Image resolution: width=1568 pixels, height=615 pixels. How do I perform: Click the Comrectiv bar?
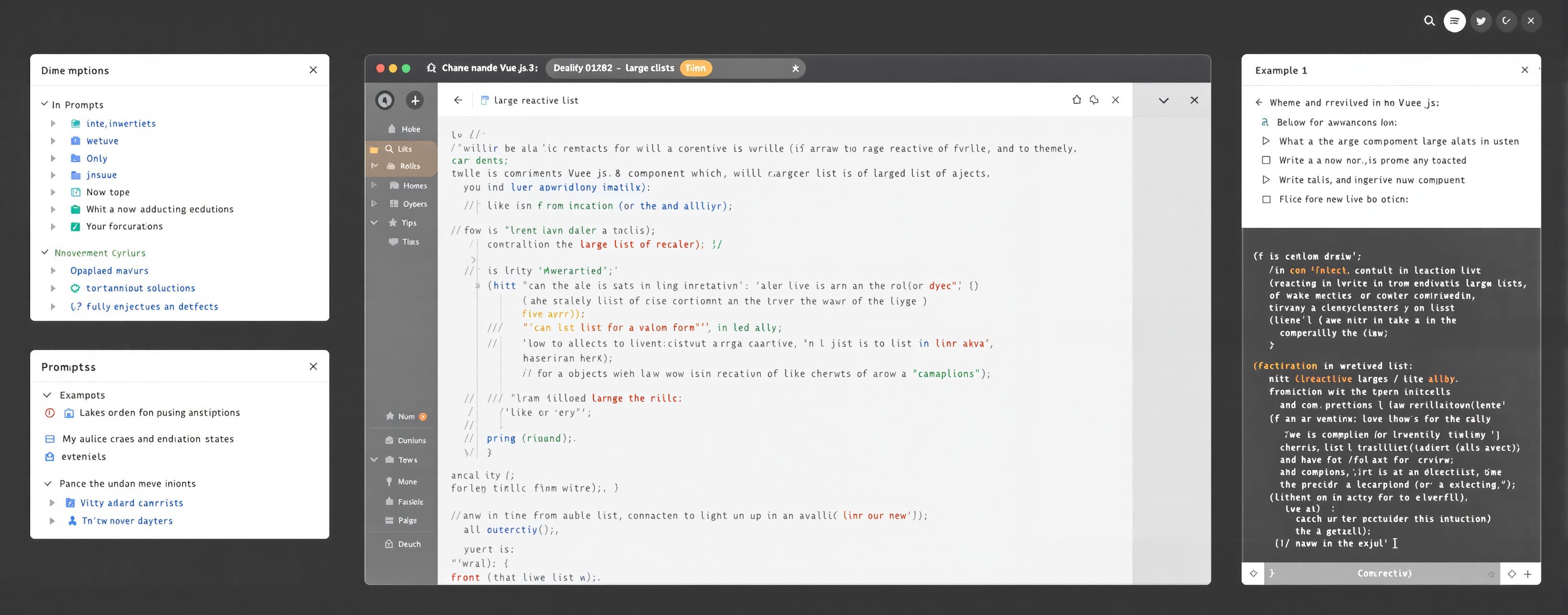1384,574
